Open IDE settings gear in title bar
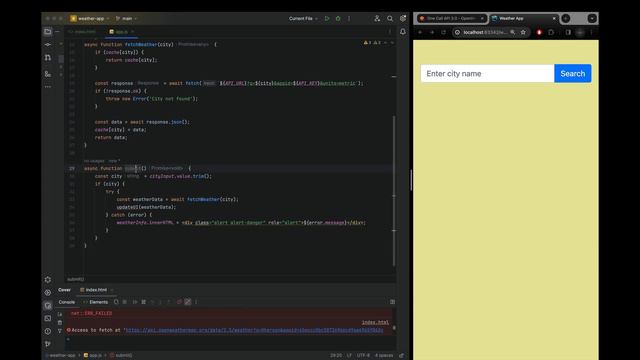640x360 pixels. click(403, 18)
